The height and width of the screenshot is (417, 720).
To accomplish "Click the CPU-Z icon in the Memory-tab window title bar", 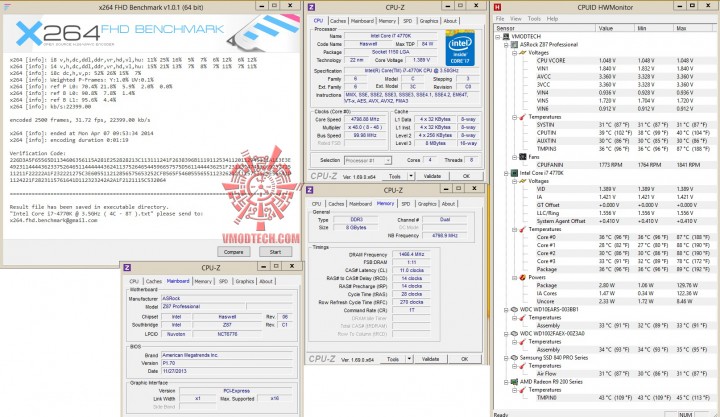I will 310,190.
